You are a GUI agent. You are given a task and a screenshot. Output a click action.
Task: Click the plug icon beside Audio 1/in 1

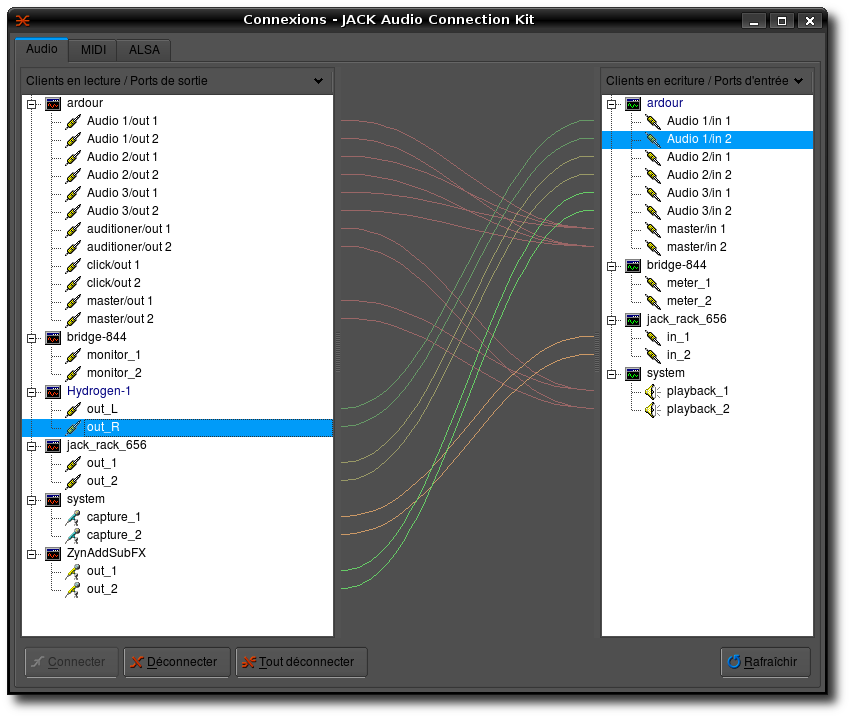tap(653, 122)
